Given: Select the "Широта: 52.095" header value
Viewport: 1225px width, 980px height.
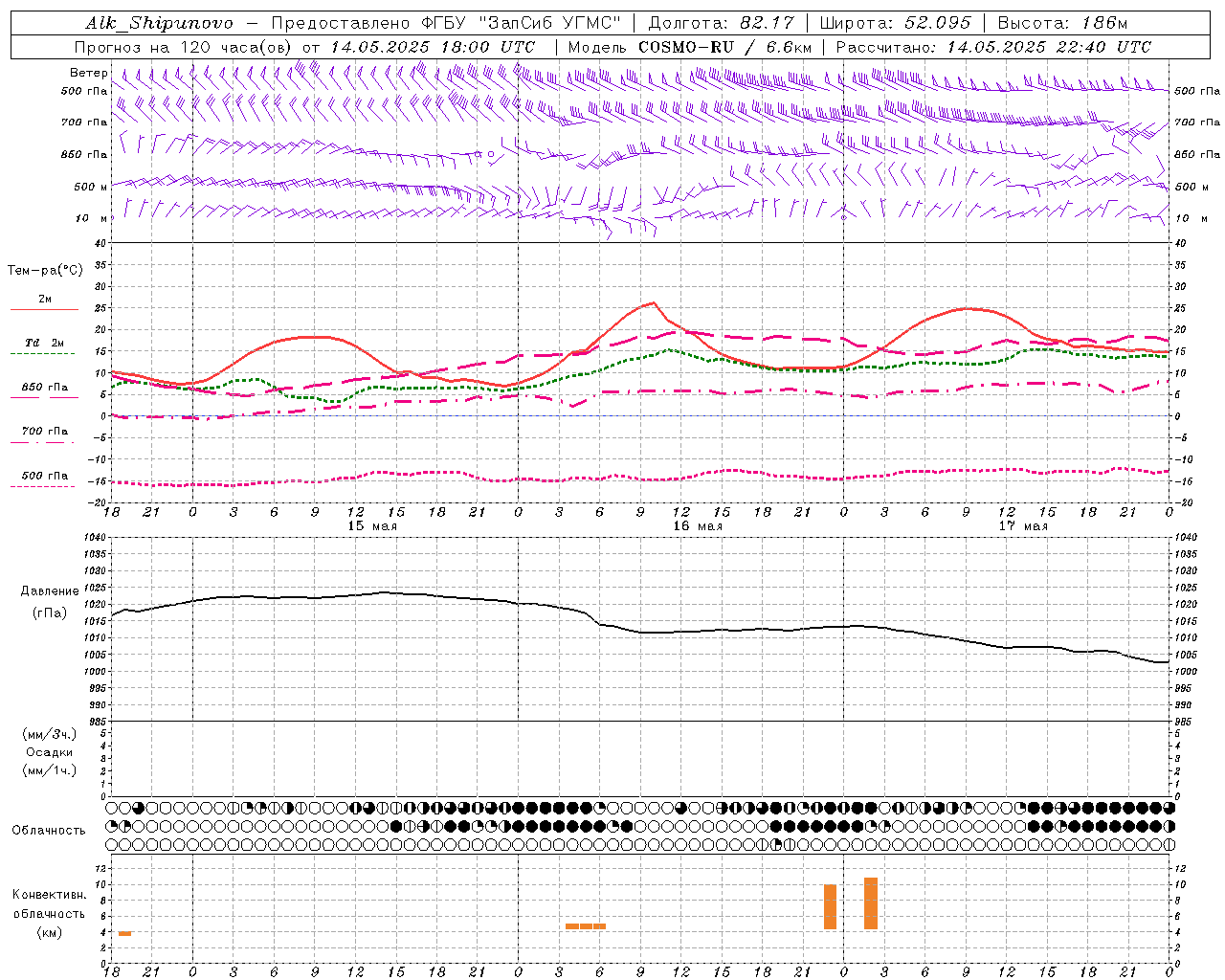Looking at the screenshot, I should (x=895, y=23).
